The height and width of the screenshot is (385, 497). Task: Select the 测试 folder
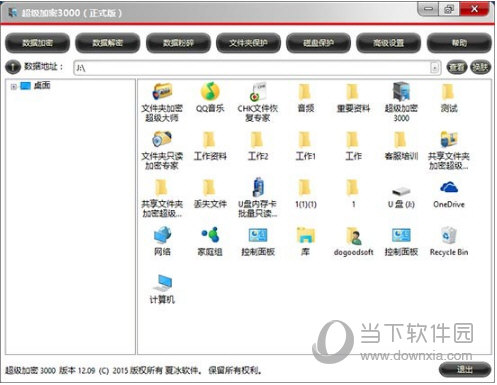point(448,98)
